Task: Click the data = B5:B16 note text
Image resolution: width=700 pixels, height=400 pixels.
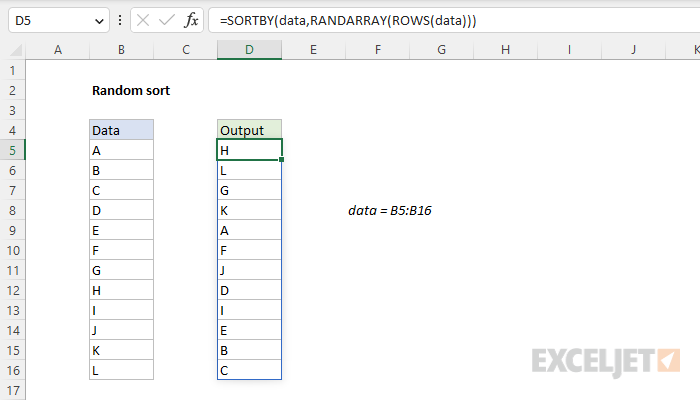Action: click(390, 210)
